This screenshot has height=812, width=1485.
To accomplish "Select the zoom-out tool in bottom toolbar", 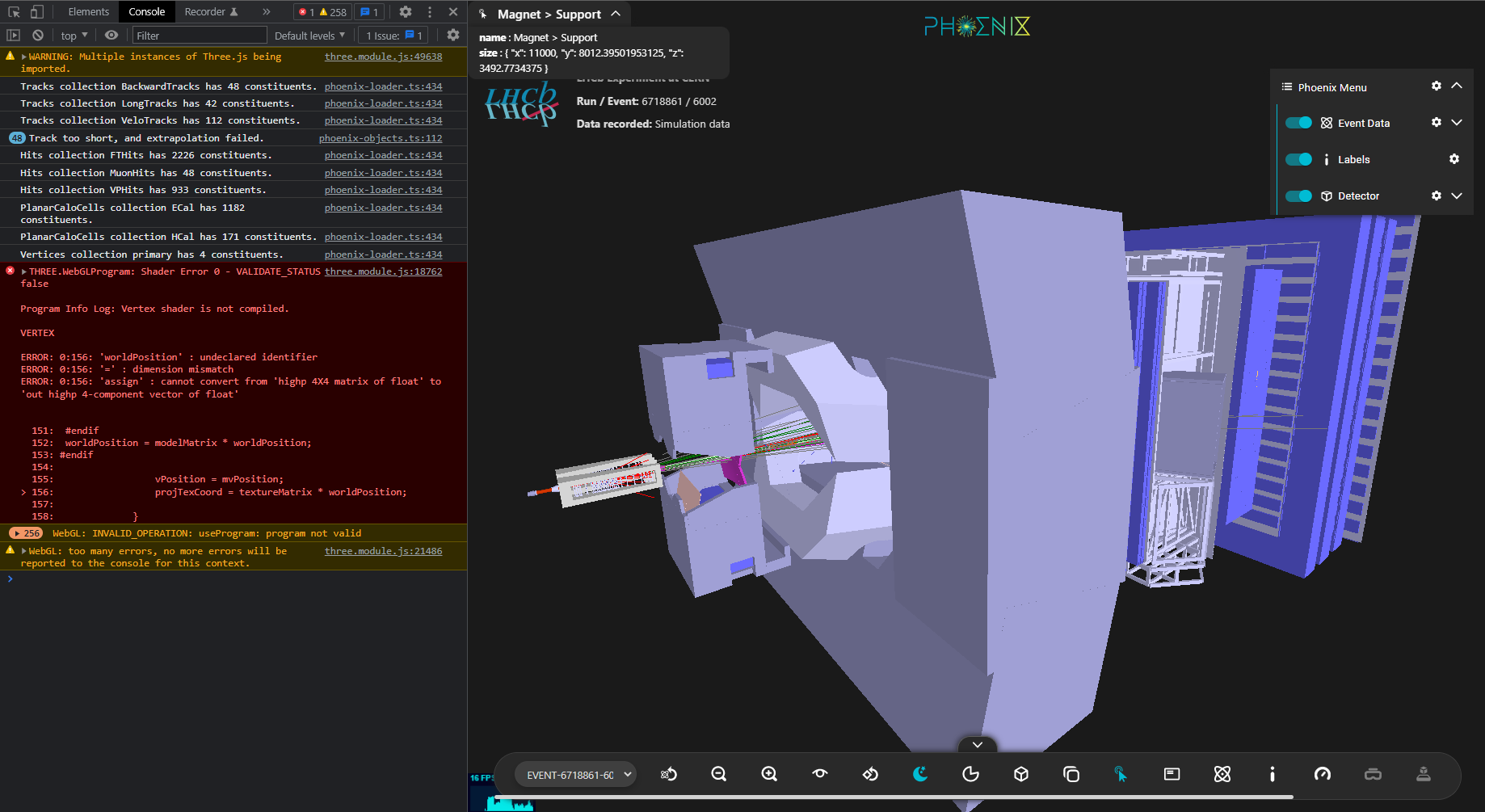I will 718,773.
